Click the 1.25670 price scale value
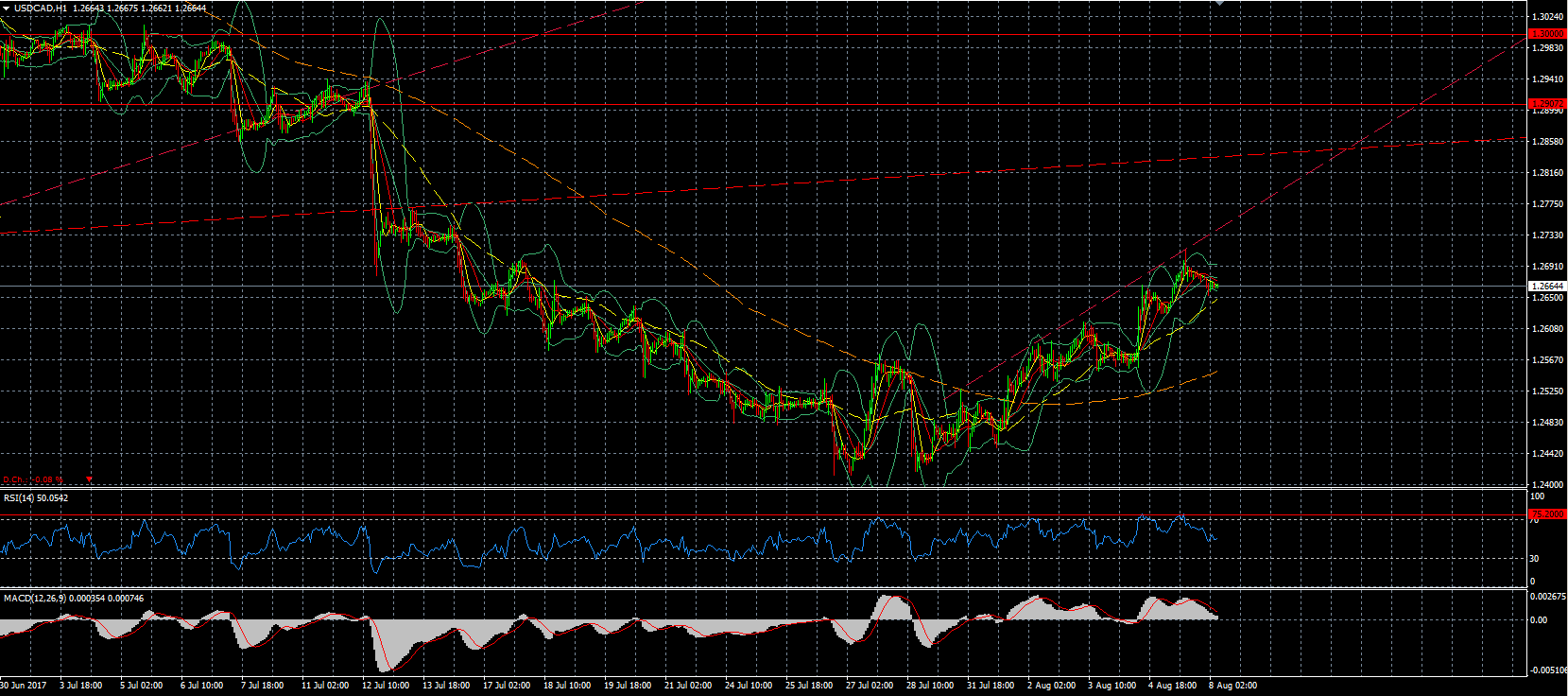1568x696 pixels. click(1547, 360)
